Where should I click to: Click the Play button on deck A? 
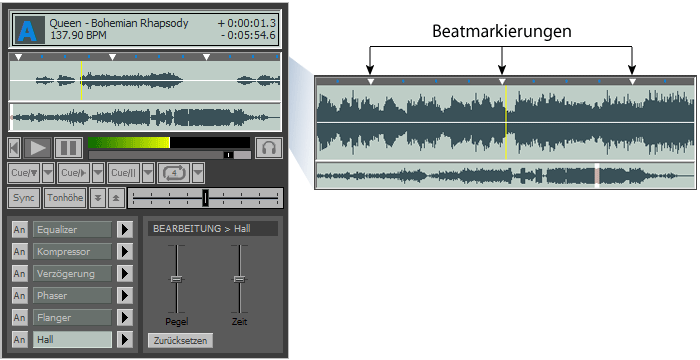coord(38,148)
